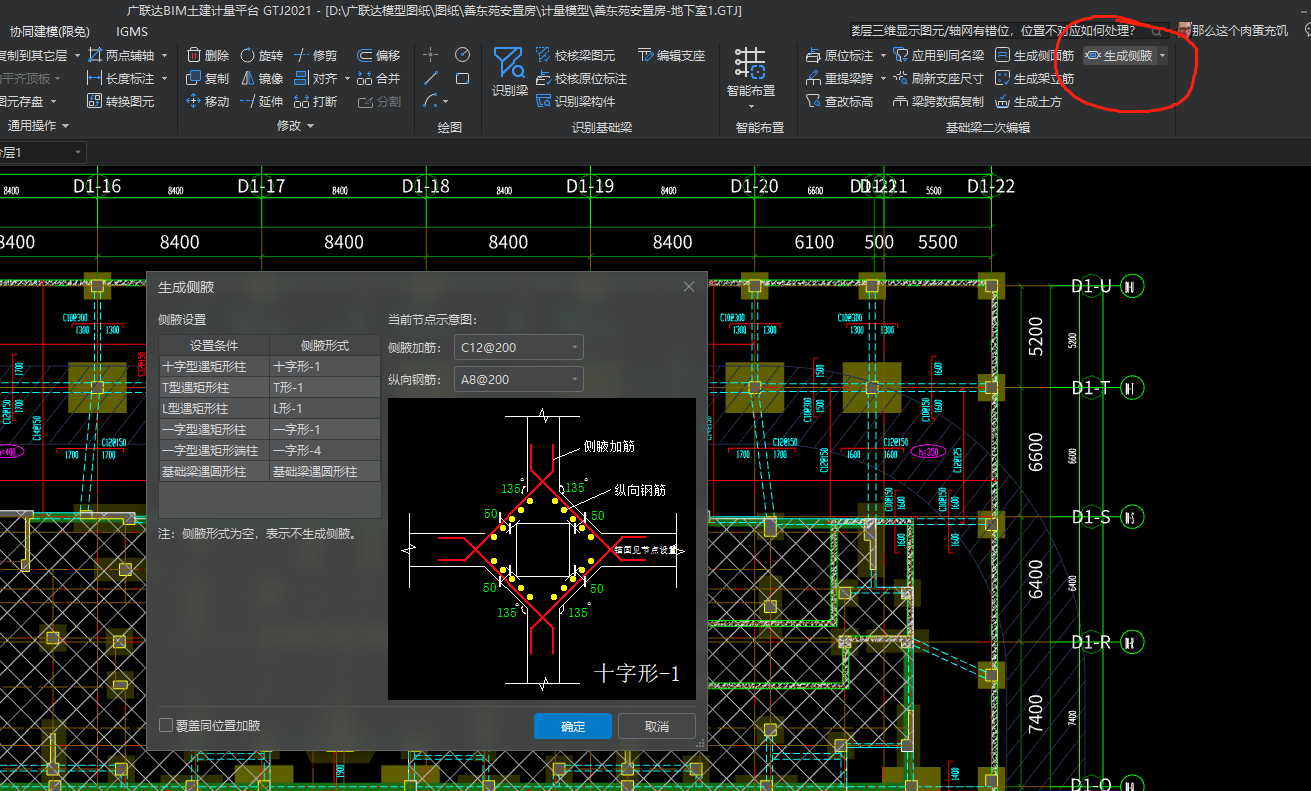Click 生成架立筋 tool
The height and width of the screenshot is (791, 1311).
pyautogui.click(x=1035, y=78)
